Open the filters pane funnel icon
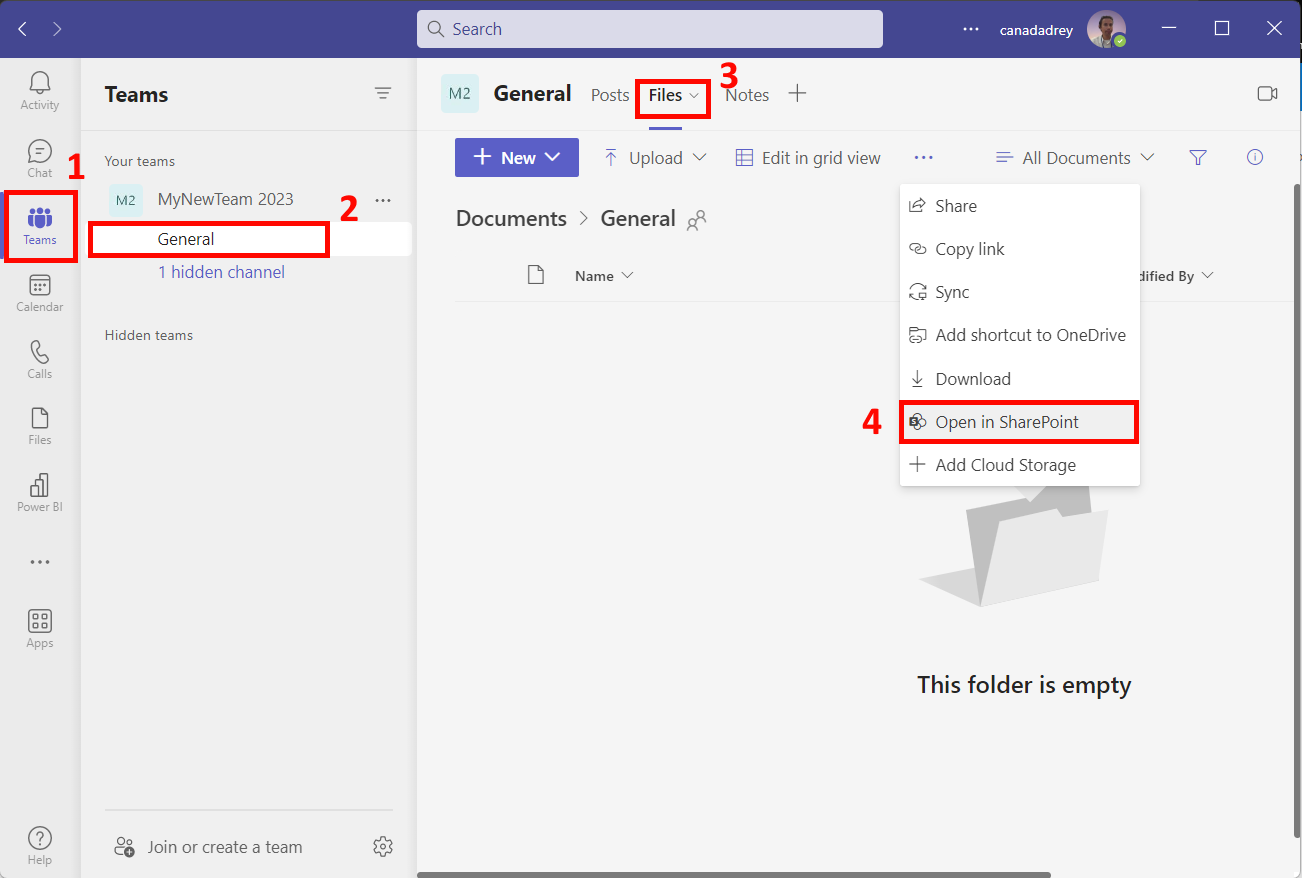Screen dimensions: 1302x878 click(1198, 158)
